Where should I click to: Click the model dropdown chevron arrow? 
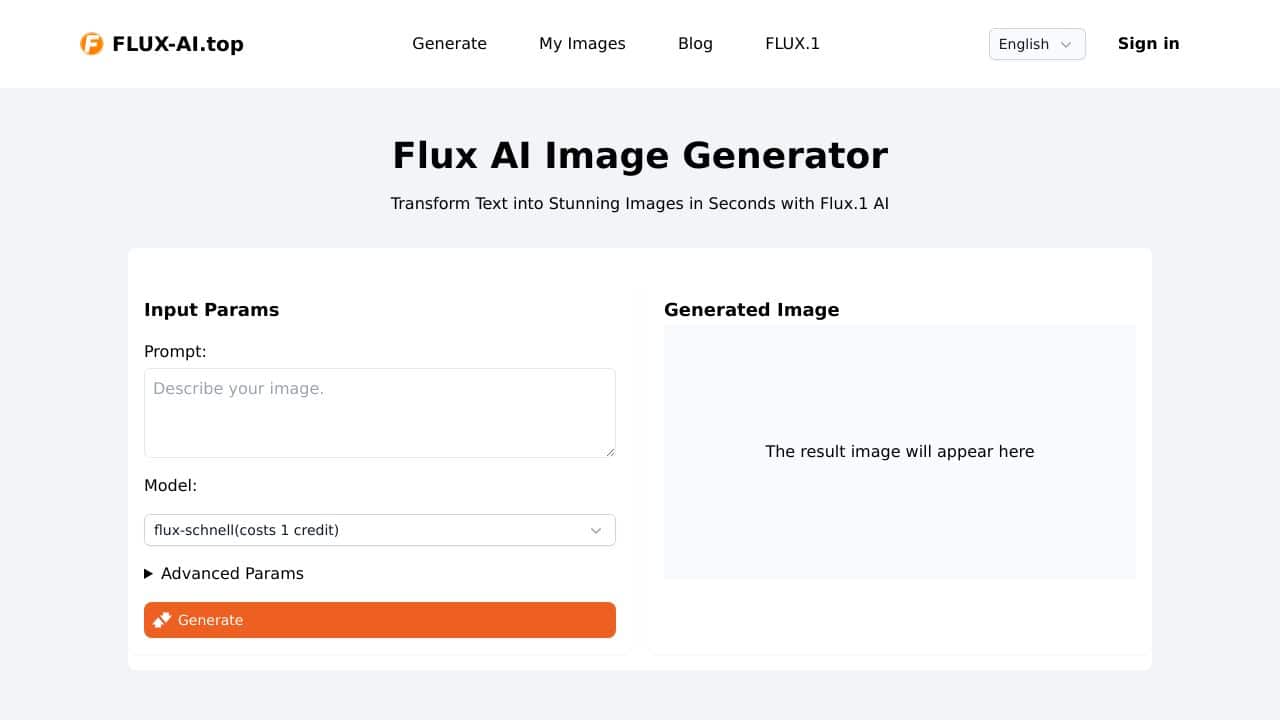(596, 530)
